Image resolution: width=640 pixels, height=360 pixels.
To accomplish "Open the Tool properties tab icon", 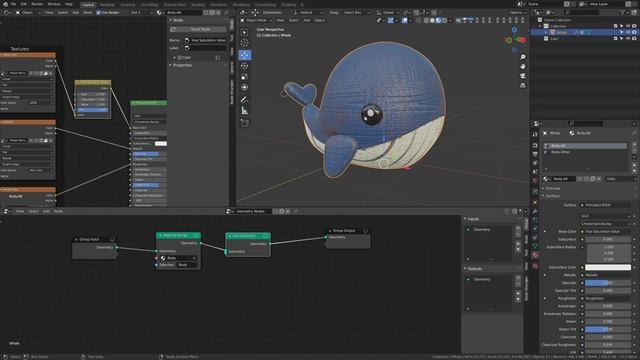I will coord(535,134).
